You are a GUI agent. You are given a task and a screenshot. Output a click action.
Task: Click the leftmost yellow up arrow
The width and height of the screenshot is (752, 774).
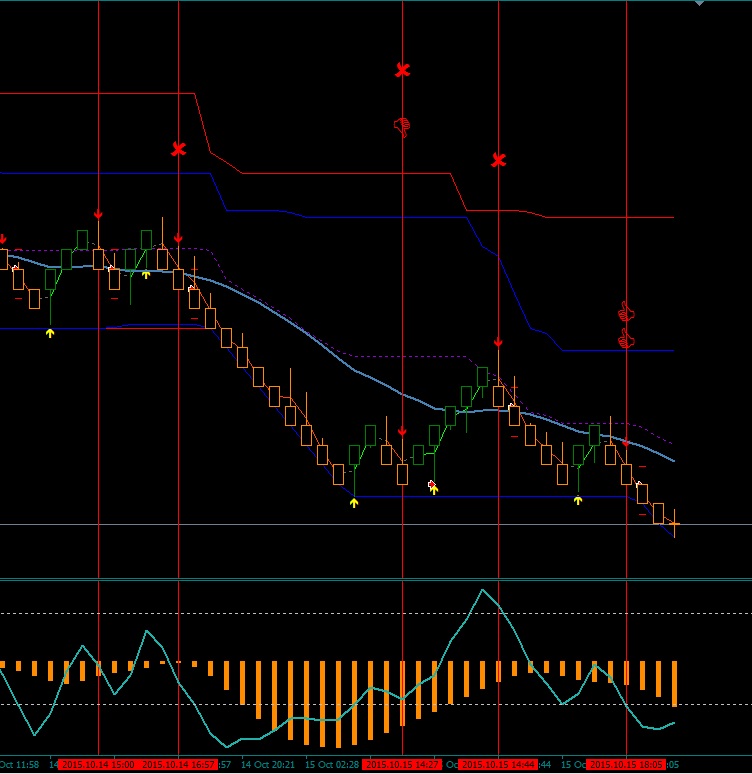coord(50,334)
